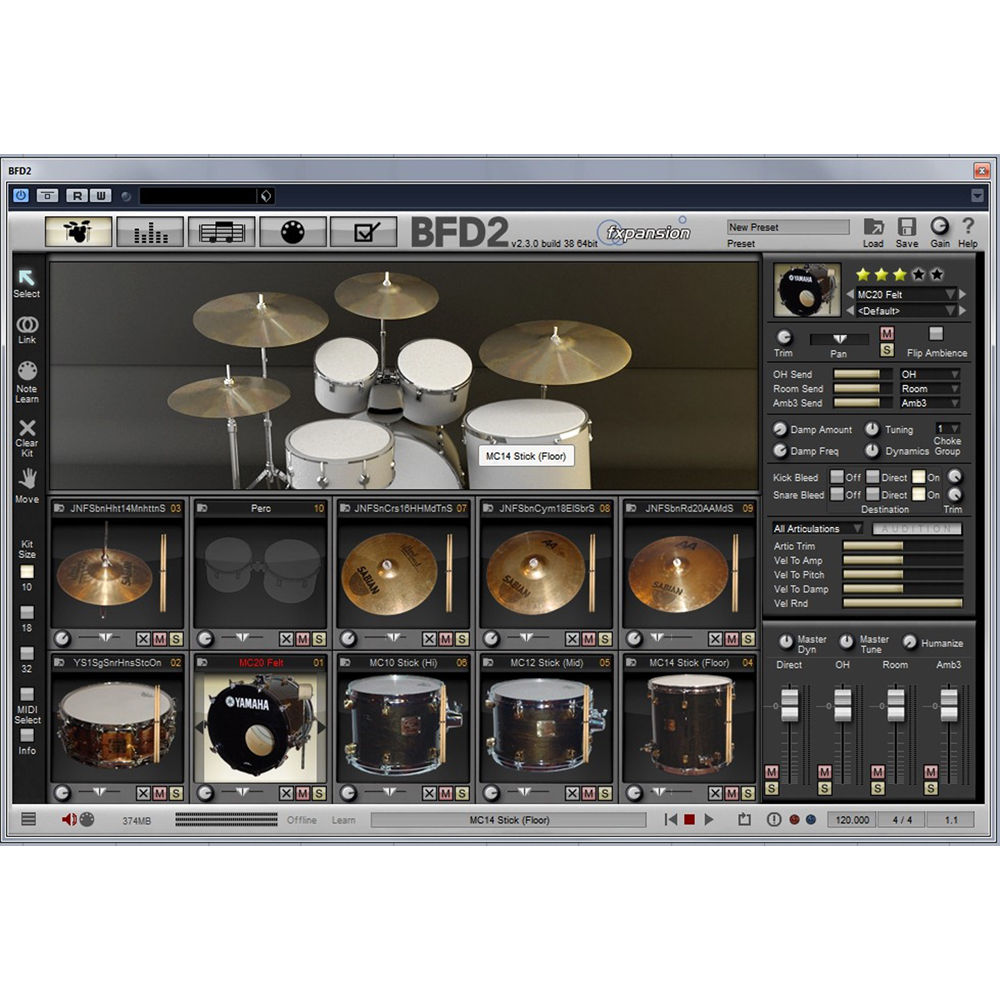Mute the JNFSbnRd20AAMdS ride slot
The height and width of the screenshot is (1000, 1000).
coord(732,638)
